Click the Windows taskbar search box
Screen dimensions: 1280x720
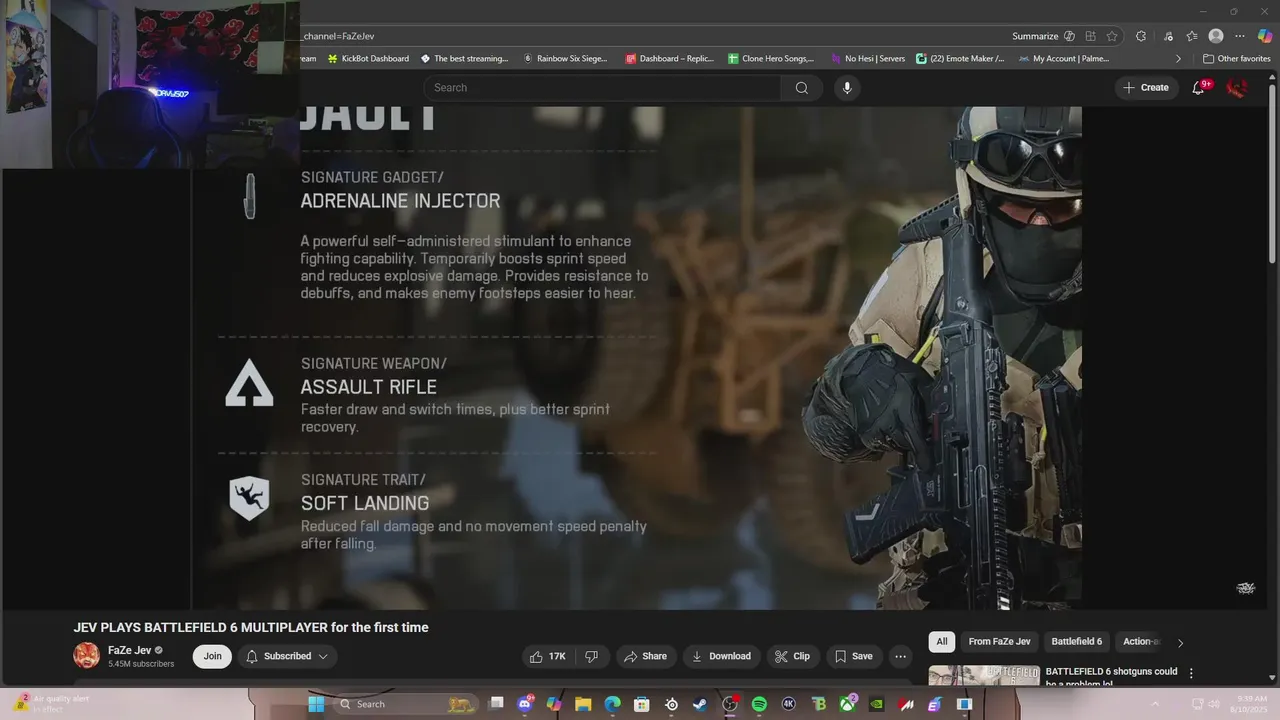(404, 704)
